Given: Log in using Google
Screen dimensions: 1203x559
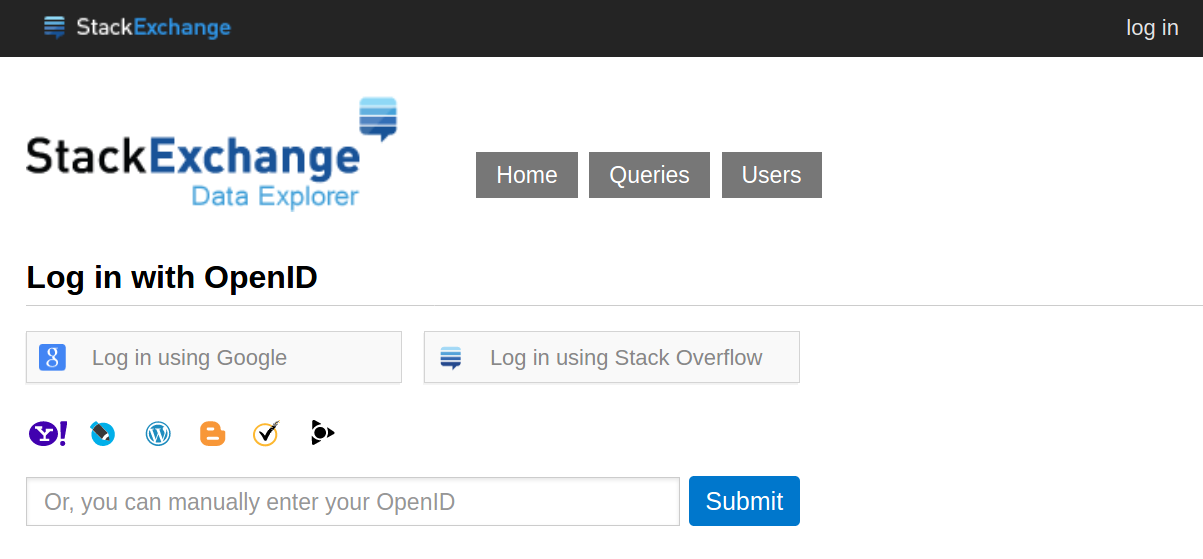Looking at the screenshot, I should 214,357.
